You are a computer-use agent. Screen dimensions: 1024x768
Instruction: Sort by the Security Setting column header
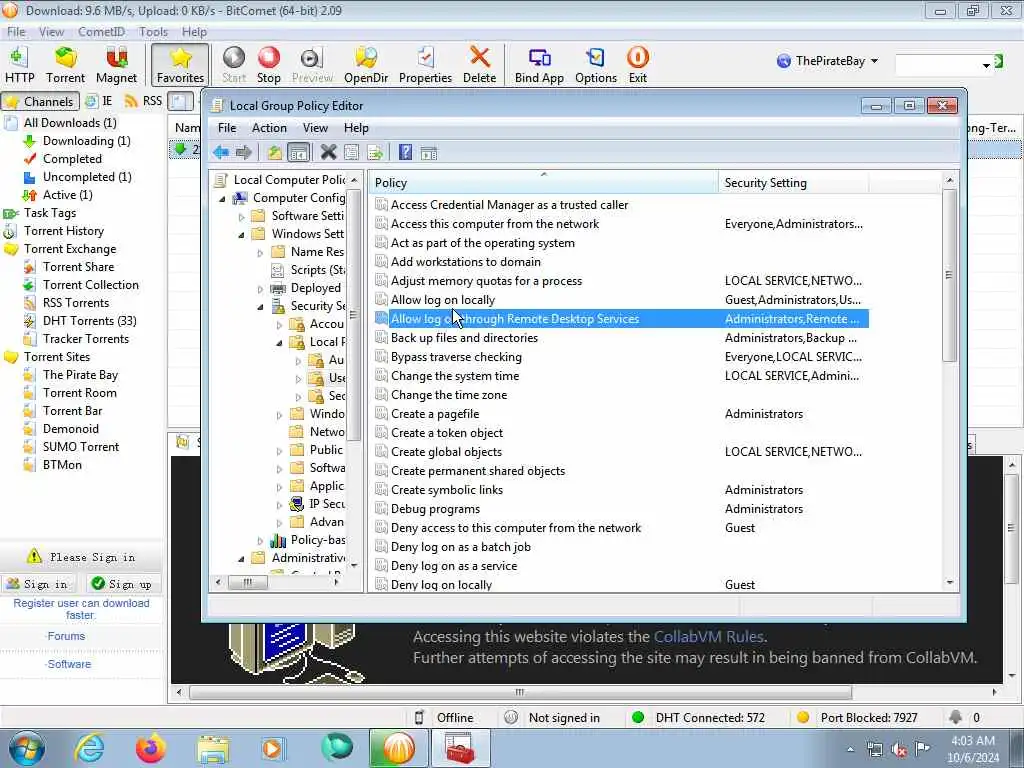[793, 183]
